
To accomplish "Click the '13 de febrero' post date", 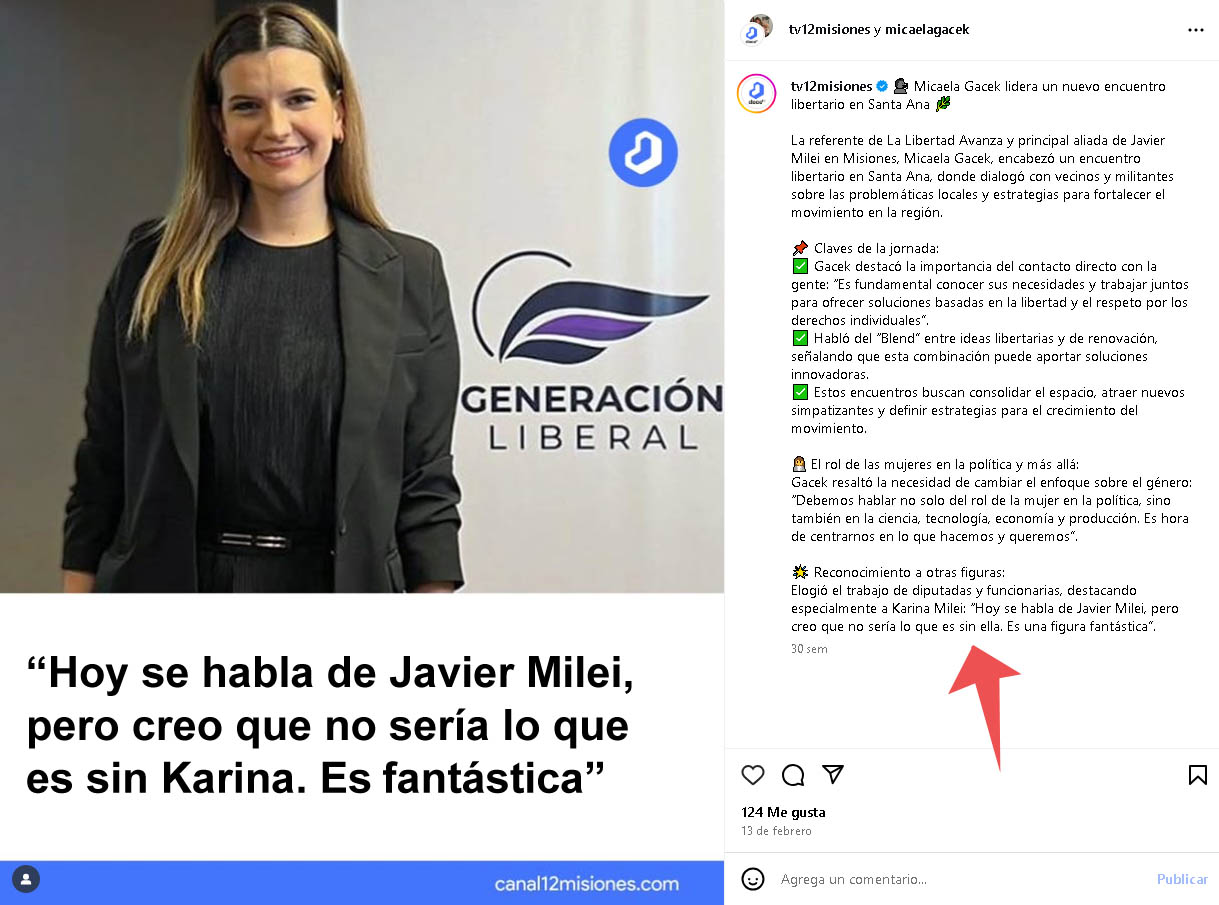I will tap(776, 831).
